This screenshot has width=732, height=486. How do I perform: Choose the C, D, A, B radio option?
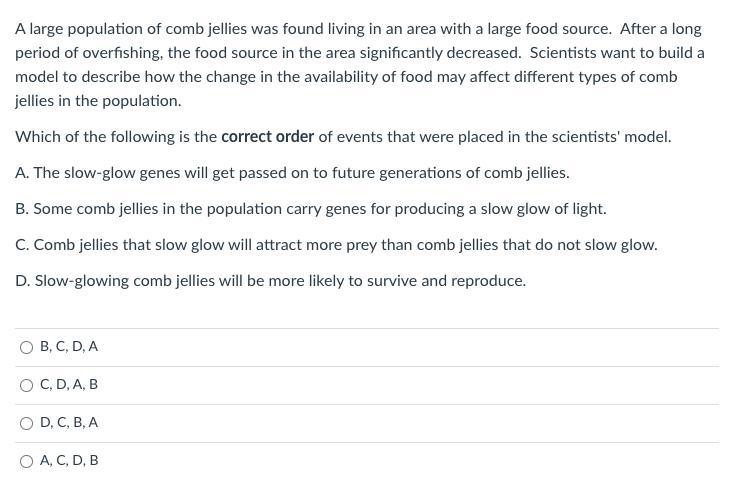tap(26, 385)
